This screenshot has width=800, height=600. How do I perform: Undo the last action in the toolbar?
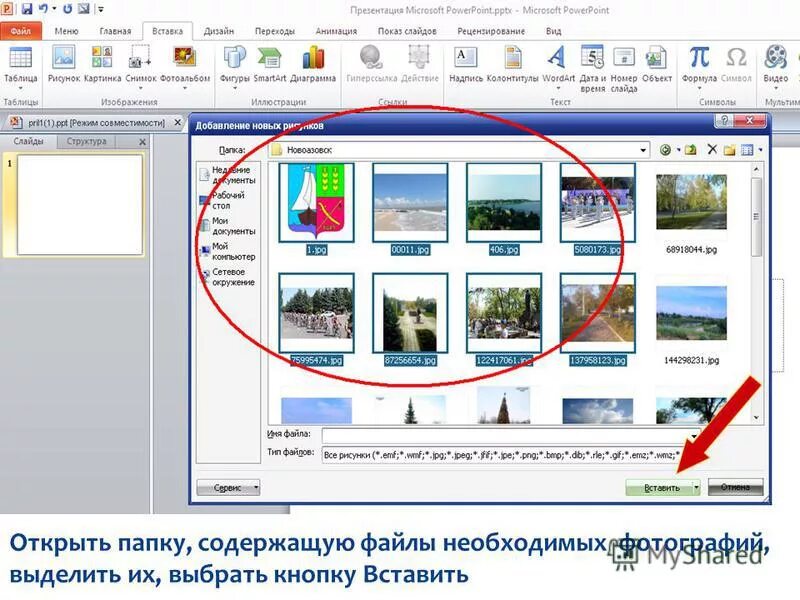pos(44,9)
